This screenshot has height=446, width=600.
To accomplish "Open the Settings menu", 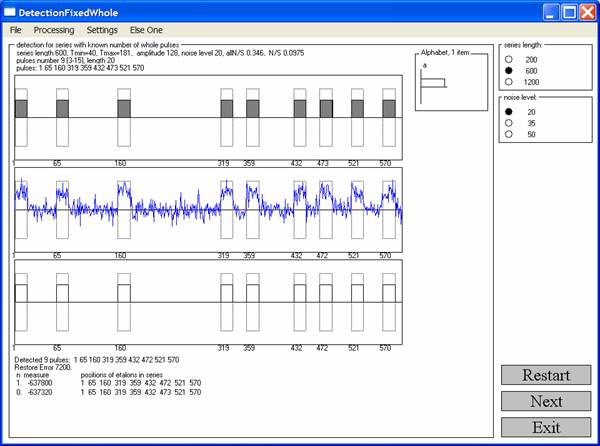I will point(102,30).
